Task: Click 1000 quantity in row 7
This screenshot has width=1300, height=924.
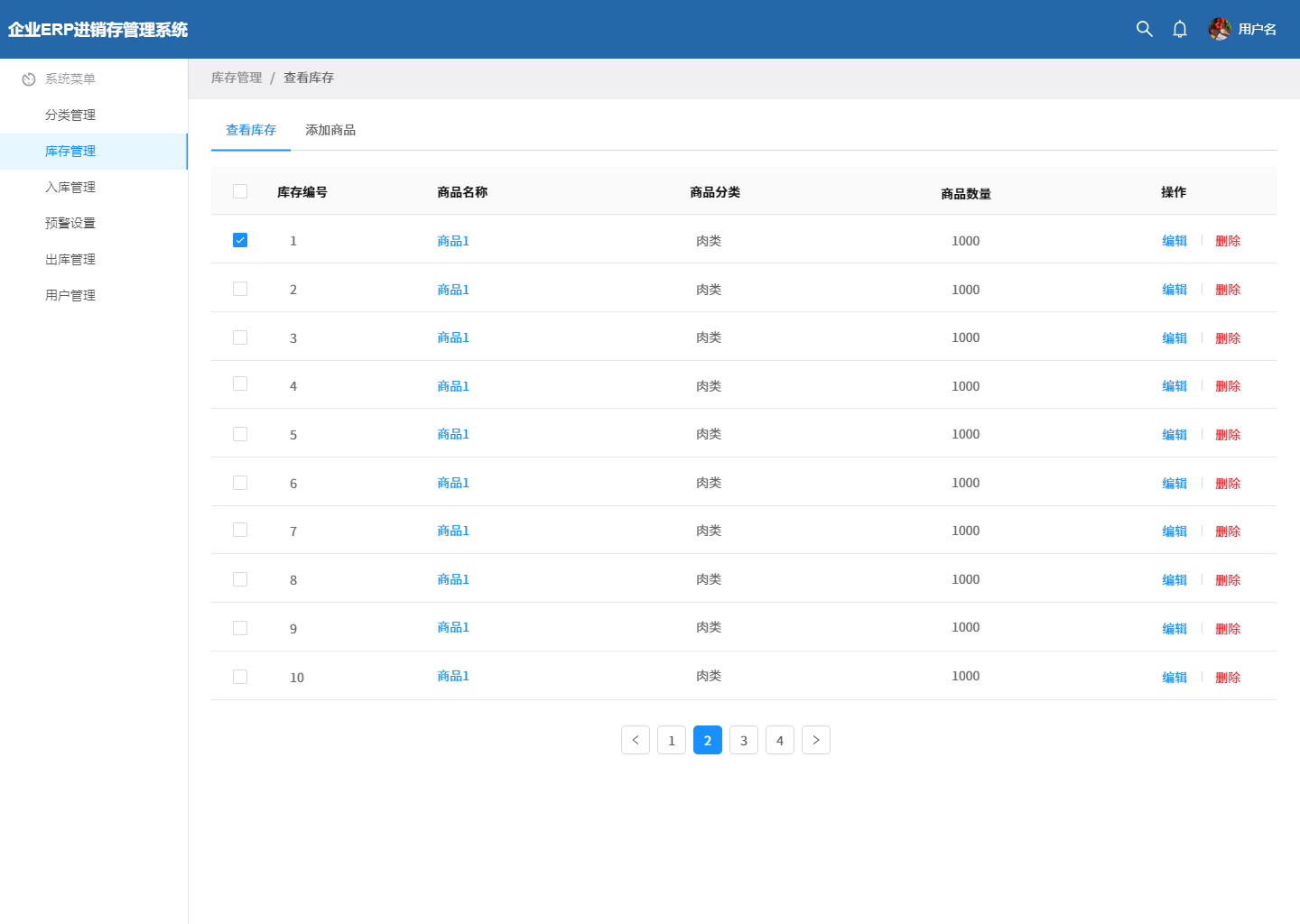Action: (966, 531)
